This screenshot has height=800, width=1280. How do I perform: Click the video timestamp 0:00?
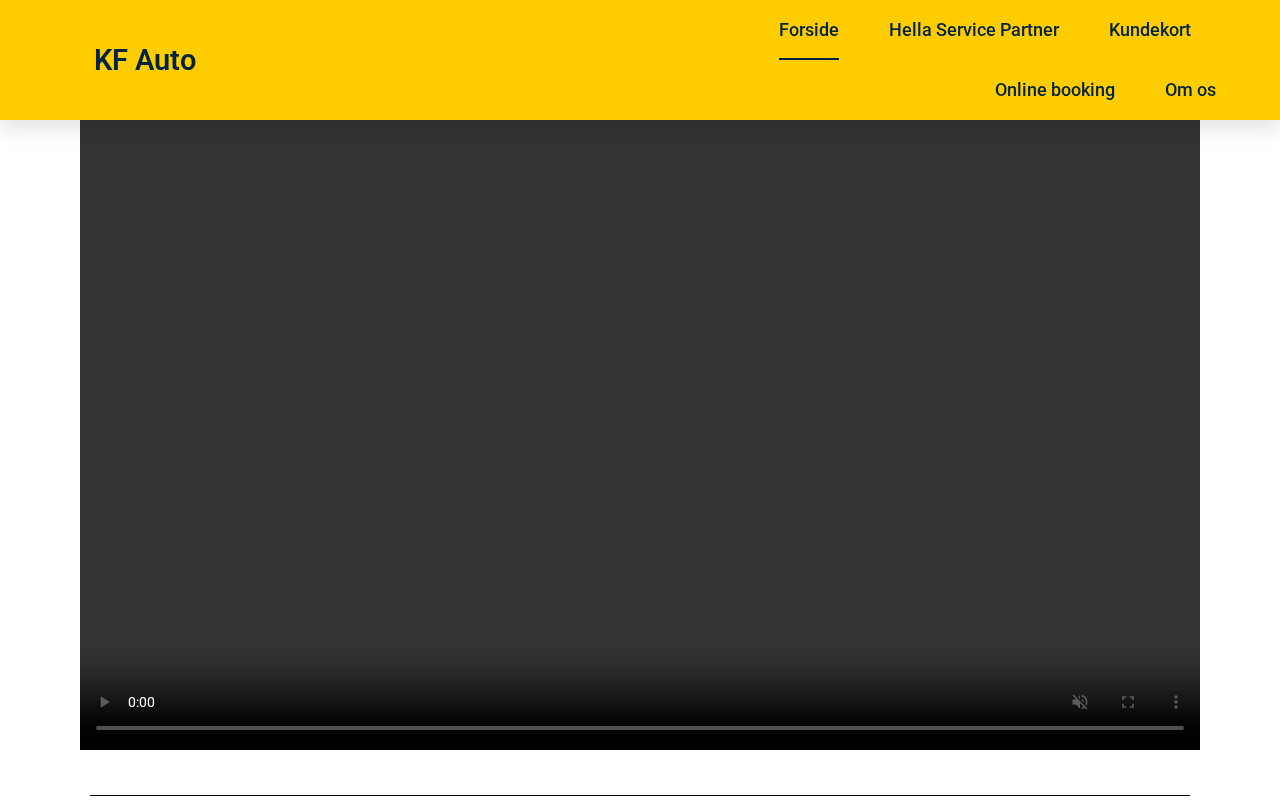tap(141, 702)
